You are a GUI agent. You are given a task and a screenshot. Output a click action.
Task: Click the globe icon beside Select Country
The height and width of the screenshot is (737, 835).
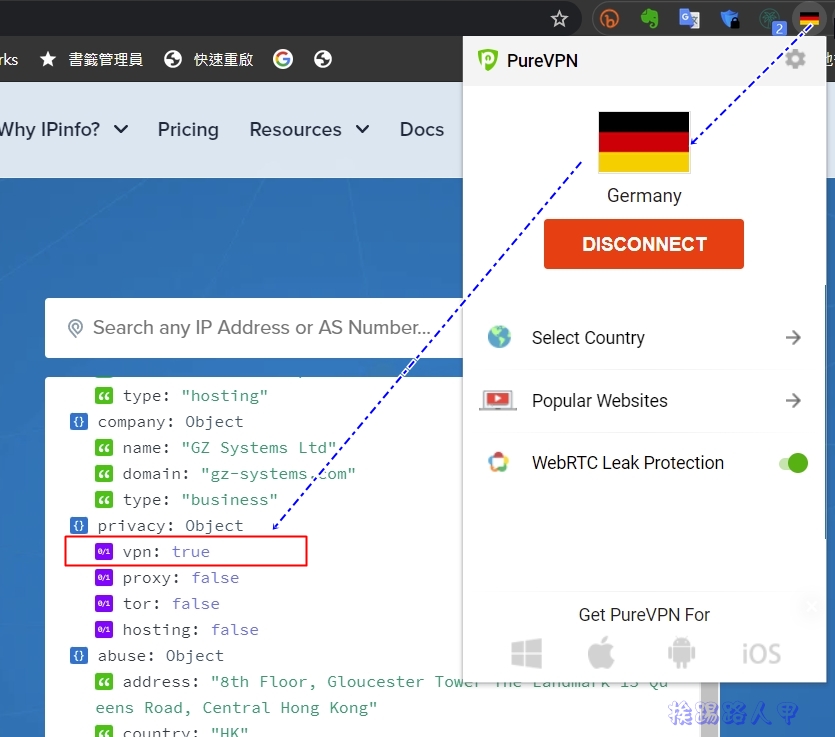coord(499,337)
